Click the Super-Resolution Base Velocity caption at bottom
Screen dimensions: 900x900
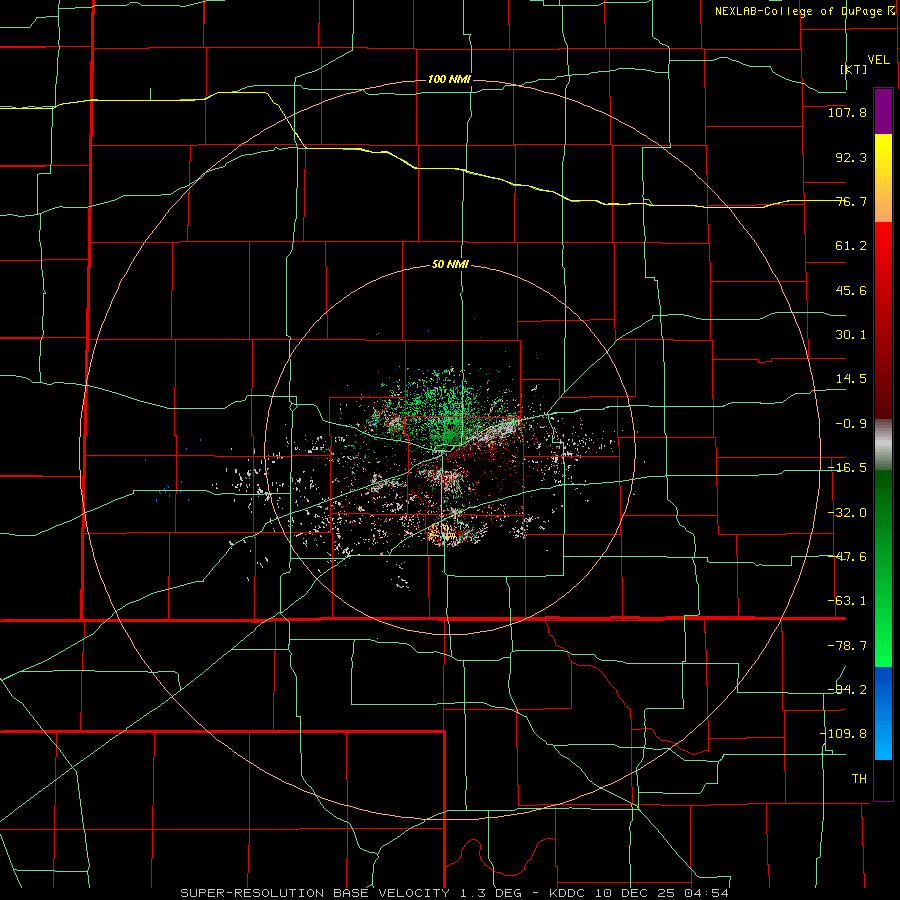coord(455,893)
